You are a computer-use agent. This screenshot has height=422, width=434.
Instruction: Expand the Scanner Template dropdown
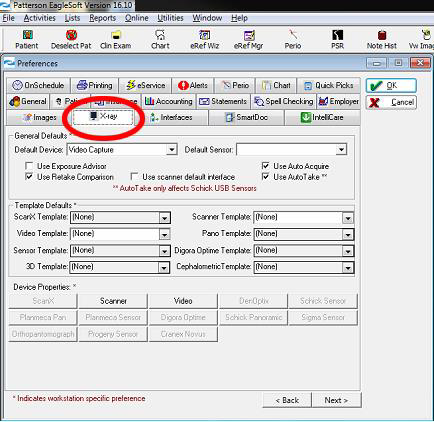point(348,218)
